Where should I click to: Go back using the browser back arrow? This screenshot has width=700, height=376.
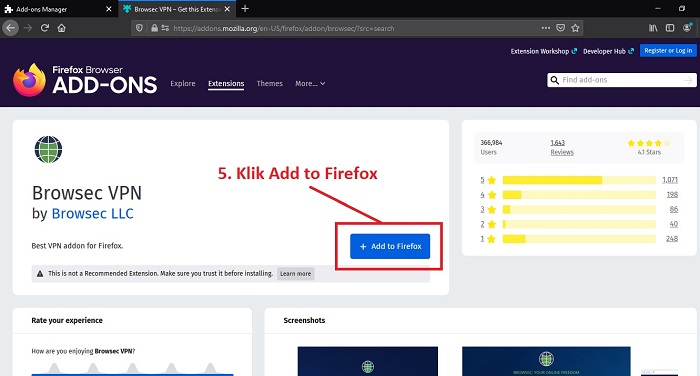pyautogui.click(x=10, y=28)
